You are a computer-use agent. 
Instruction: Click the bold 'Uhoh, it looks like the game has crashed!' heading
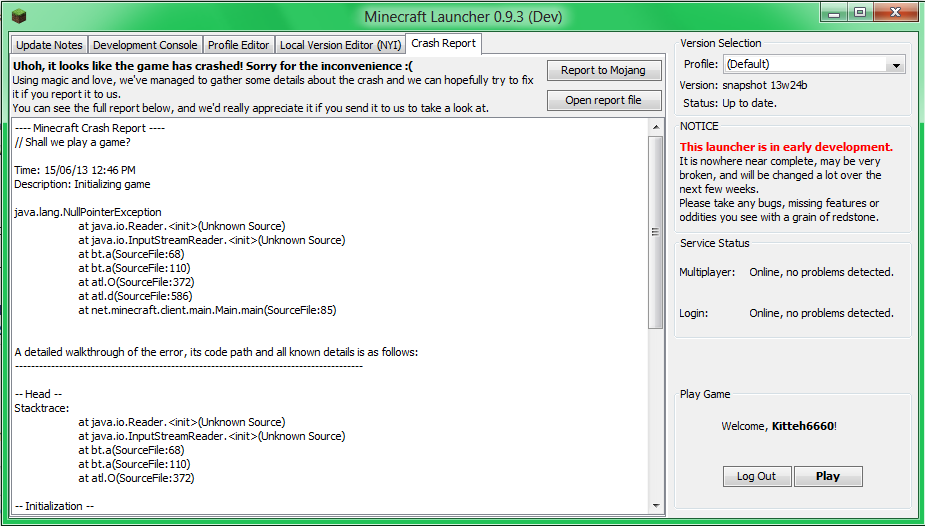[x=213, y=66]
